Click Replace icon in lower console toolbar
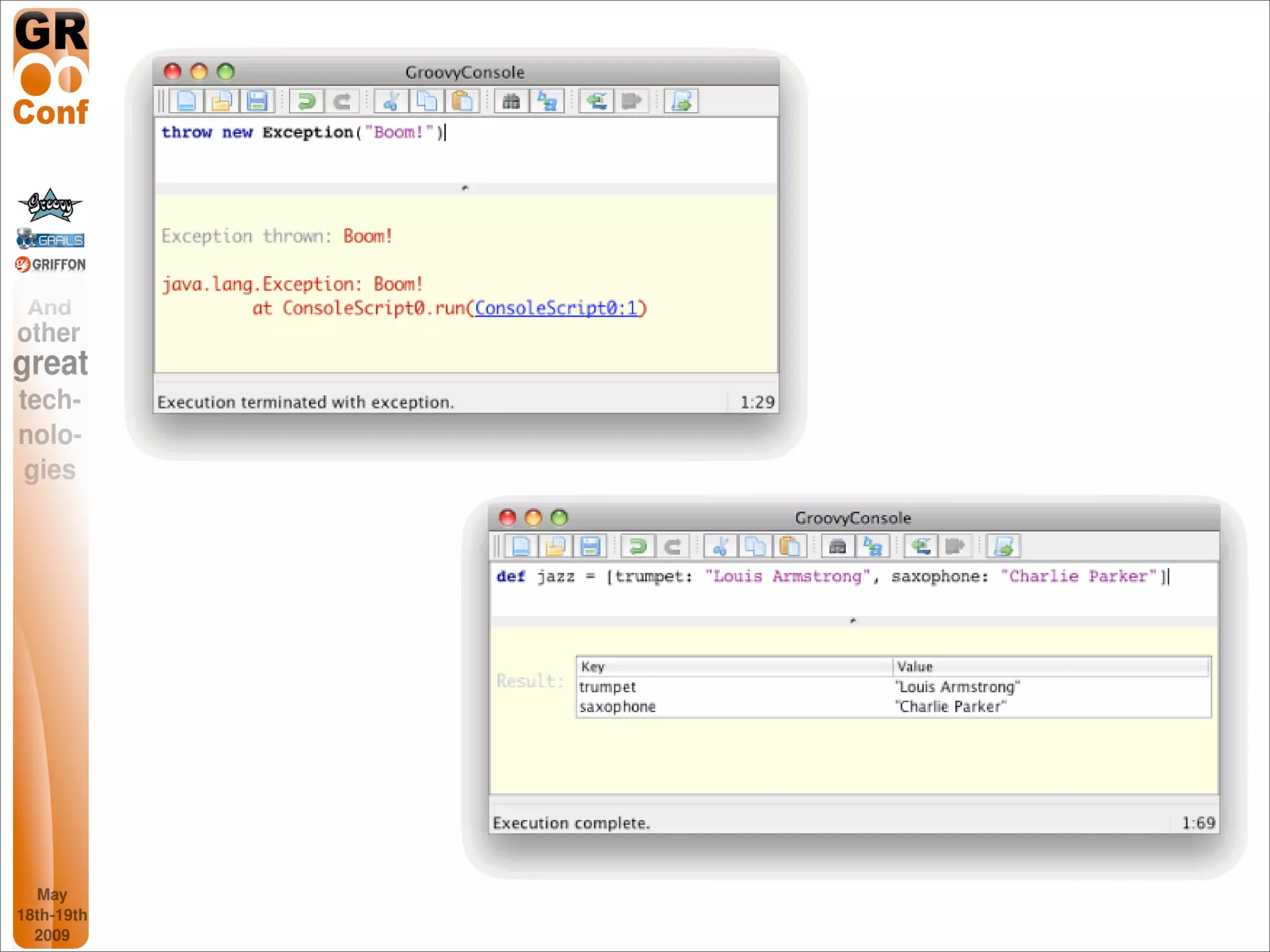The height and width of the screenshot is (952, 1270). 873,547
